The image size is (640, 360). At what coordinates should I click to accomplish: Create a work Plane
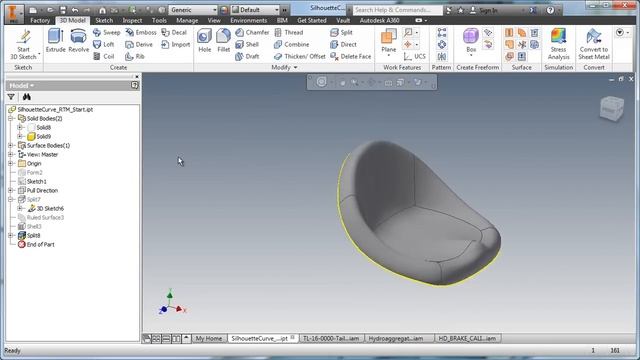pyautogui.click(x=389, y=42)
